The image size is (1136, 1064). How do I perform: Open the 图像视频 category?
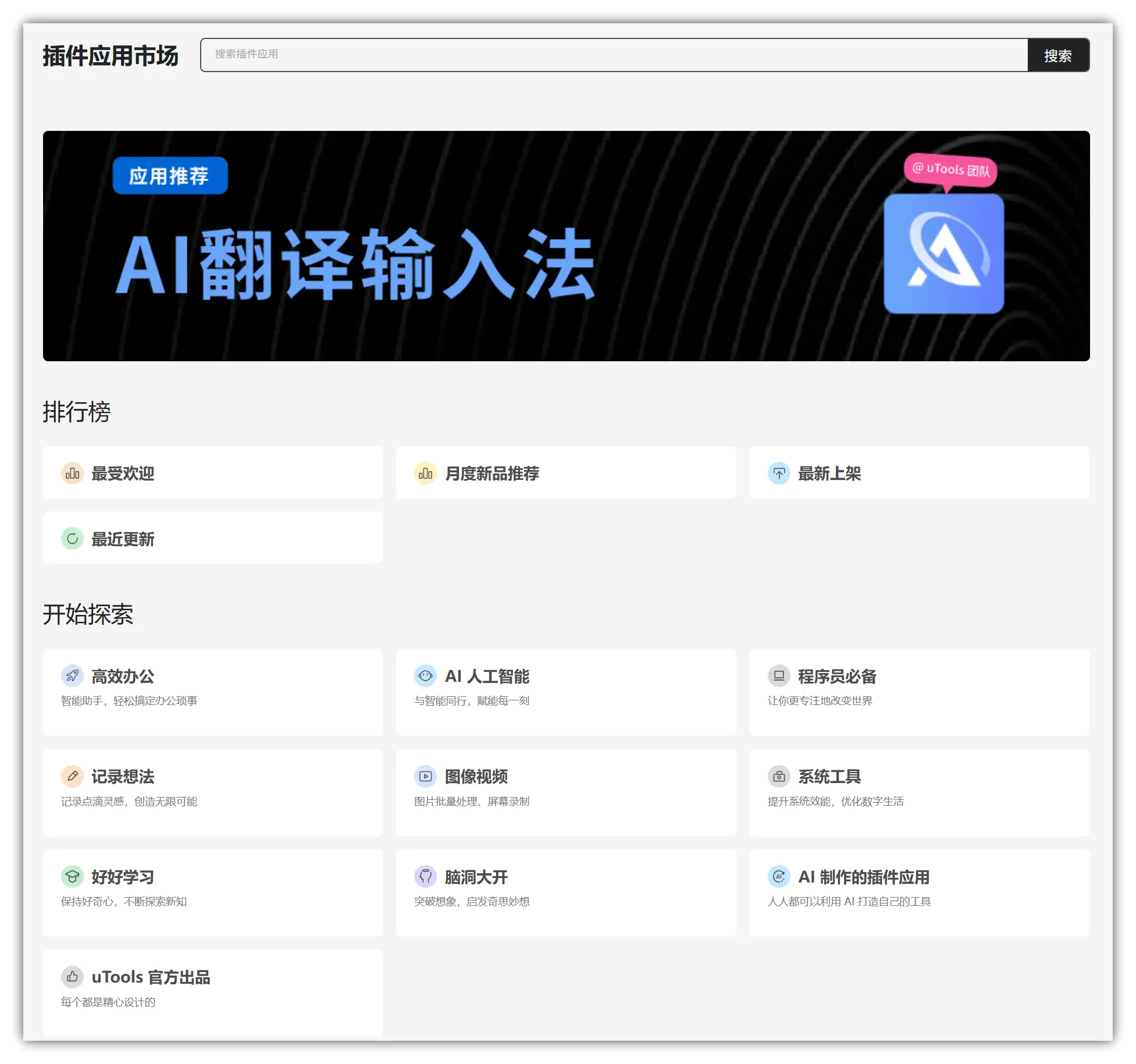(x=566, y=793)
